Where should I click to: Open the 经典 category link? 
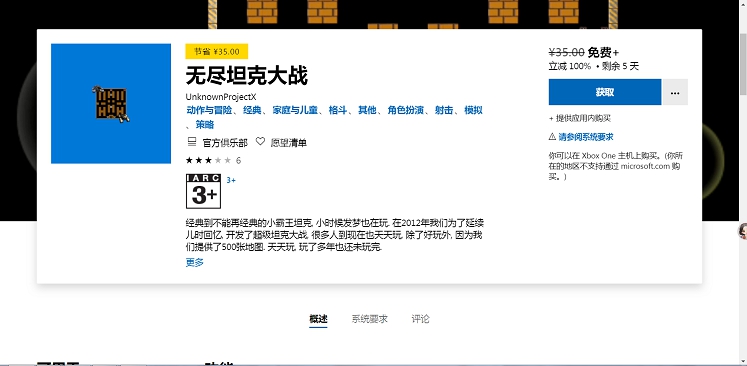[x=252, y=110]
